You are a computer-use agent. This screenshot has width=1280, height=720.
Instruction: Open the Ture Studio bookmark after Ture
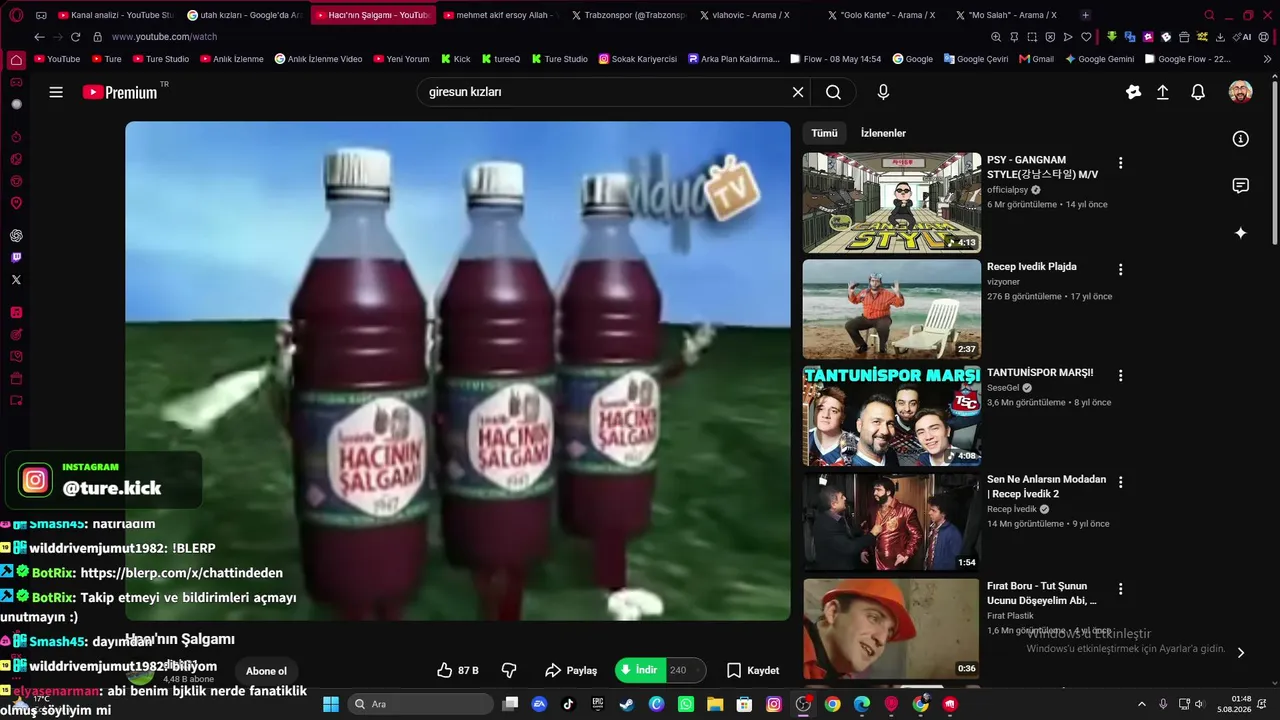pyautogui.click(x=160, y=59)
